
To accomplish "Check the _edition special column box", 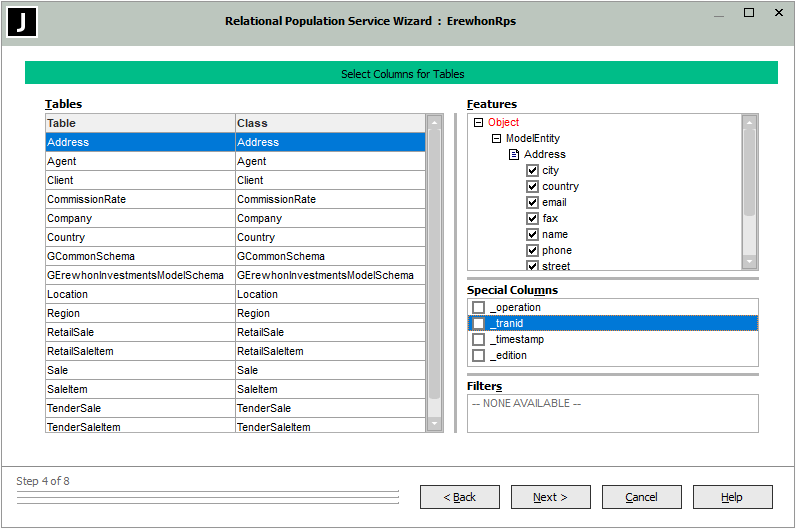I will tap(479, 356).
